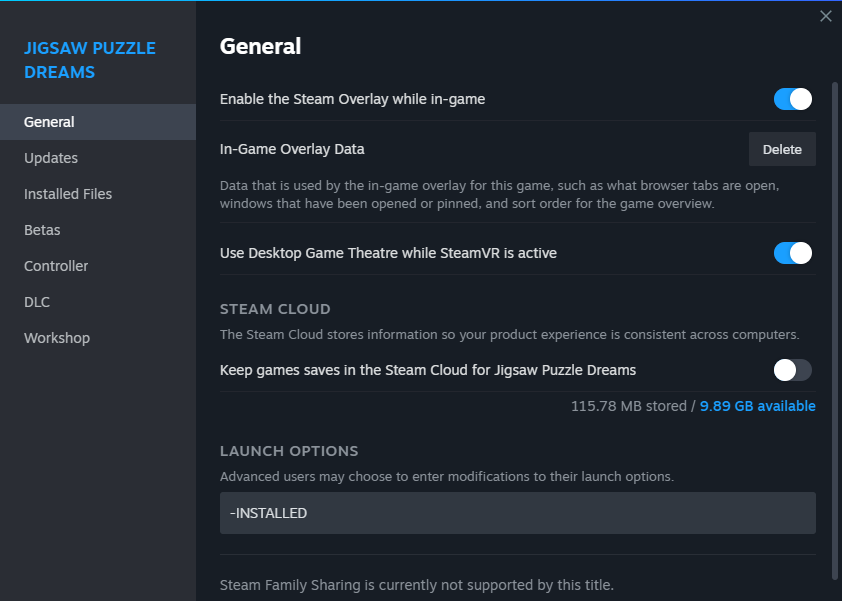The image size is (842, 601).
Task: Click the General page heading
Action: click(x=260, y=46)
